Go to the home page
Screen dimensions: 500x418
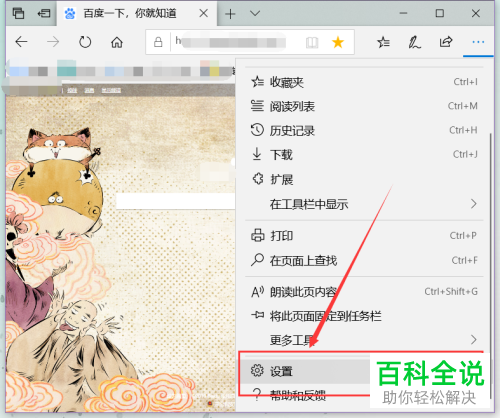[117, 42]
